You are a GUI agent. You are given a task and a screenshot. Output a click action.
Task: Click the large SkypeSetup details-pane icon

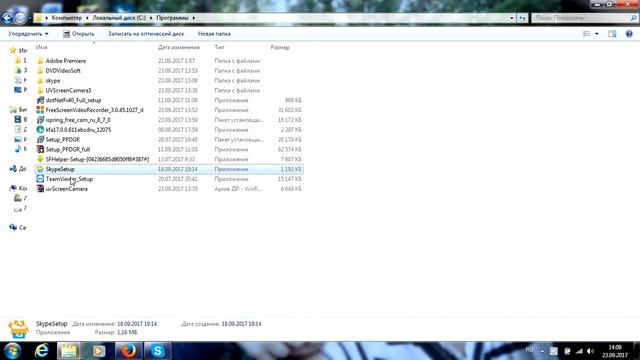[x=18, y=329]
